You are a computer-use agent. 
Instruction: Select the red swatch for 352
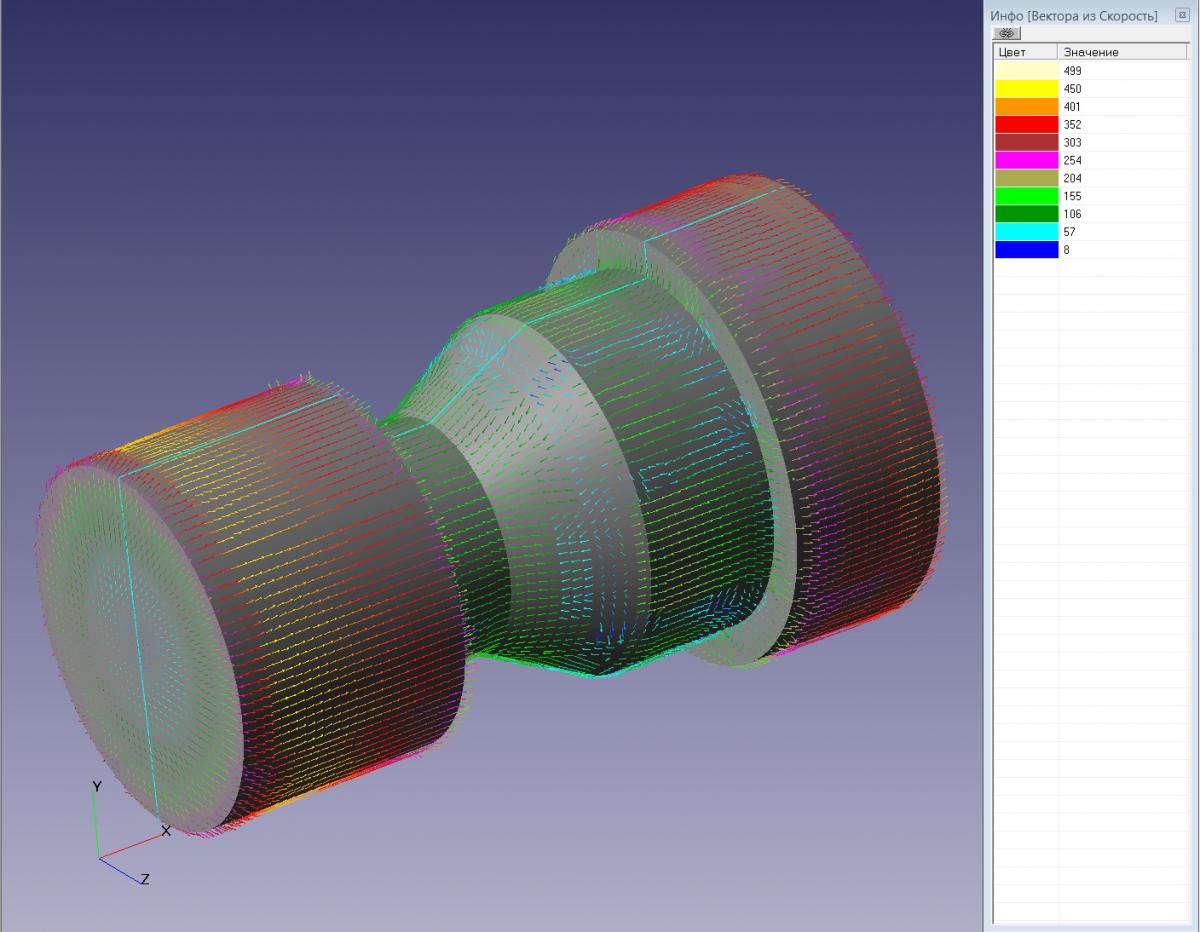pyautogui.click(x=1026, y=125)
